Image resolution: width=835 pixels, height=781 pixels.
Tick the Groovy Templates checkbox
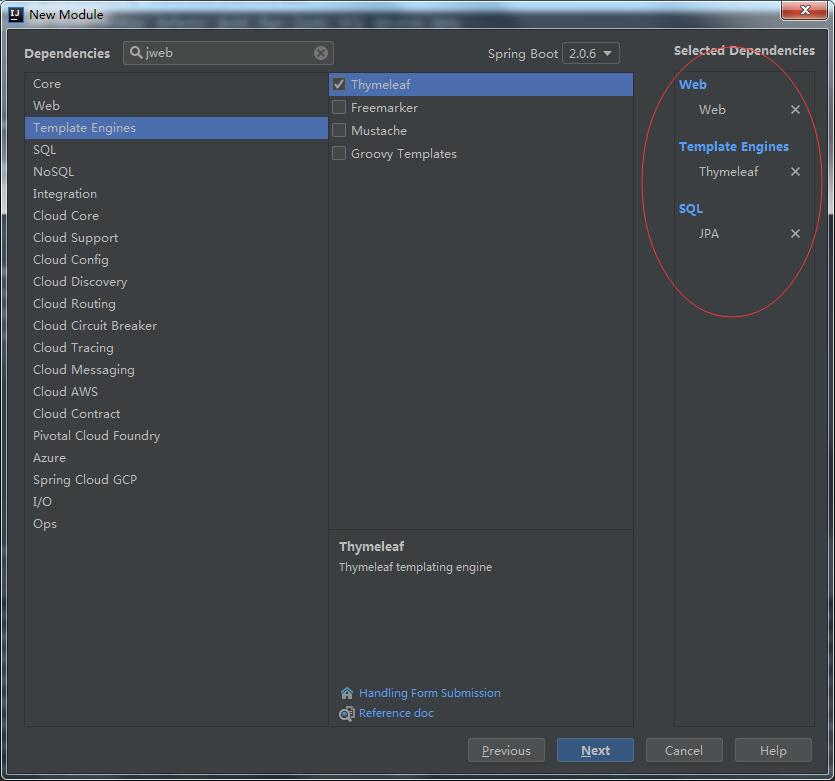[x=339, y=153]
